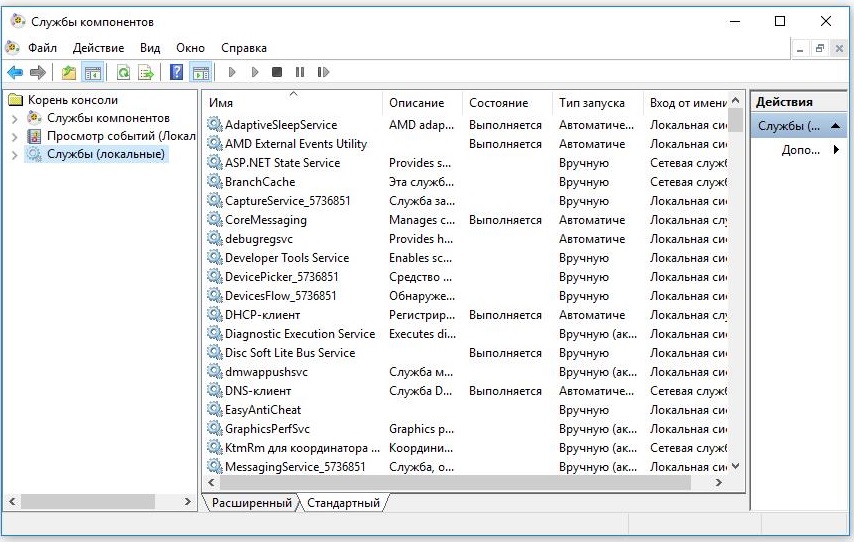Click the Restart Service toolbar icon
Viewport: 854px width, 542px height.
323,72
